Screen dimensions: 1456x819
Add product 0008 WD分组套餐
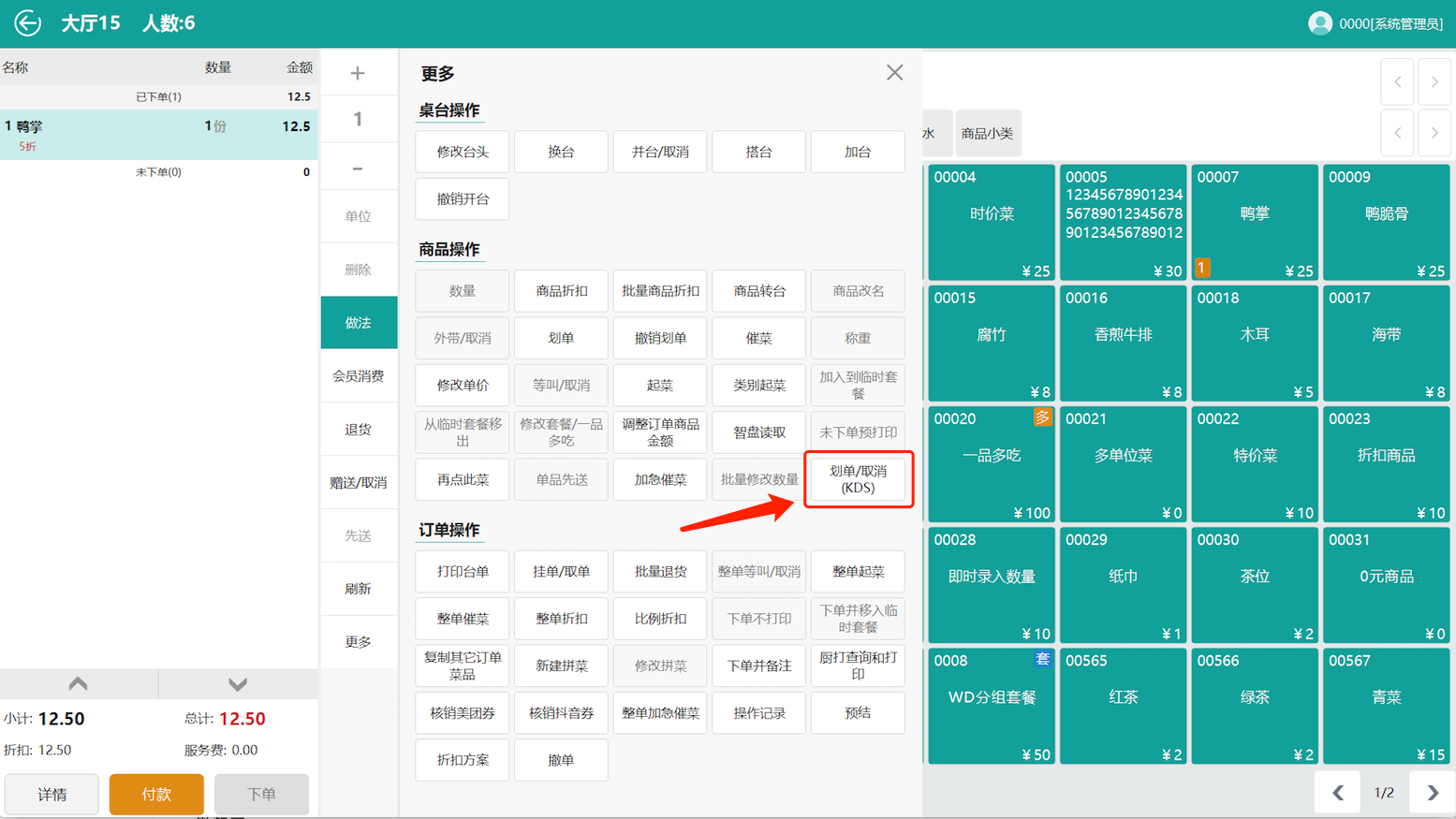click(x=991, y=707)
